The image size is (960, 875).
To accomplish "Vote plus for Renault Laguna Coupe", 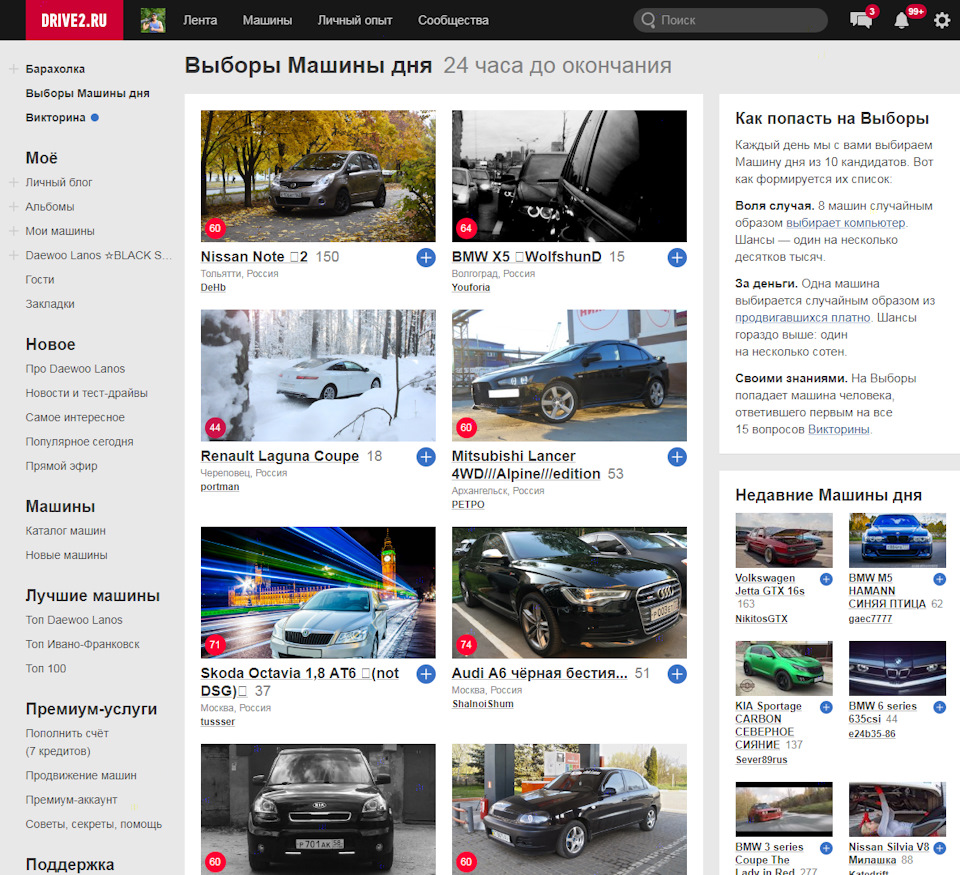I will pos(426,457).
